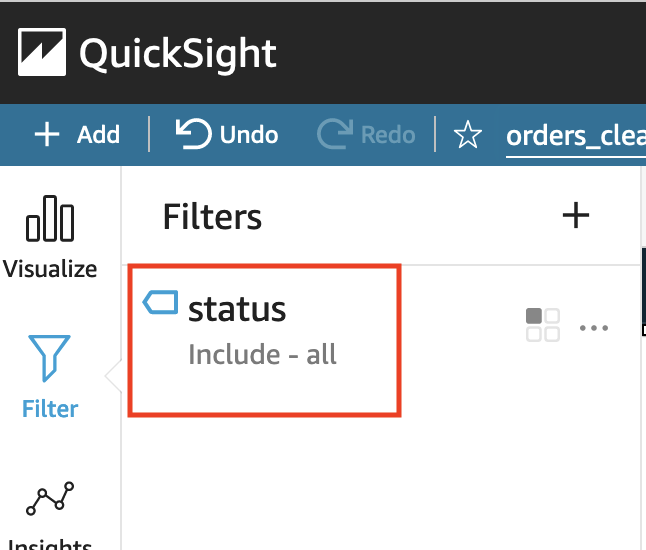Toggle the status filter scope grid icon
The height and width of the screenshot is (550, 646).
coord(542,325)
